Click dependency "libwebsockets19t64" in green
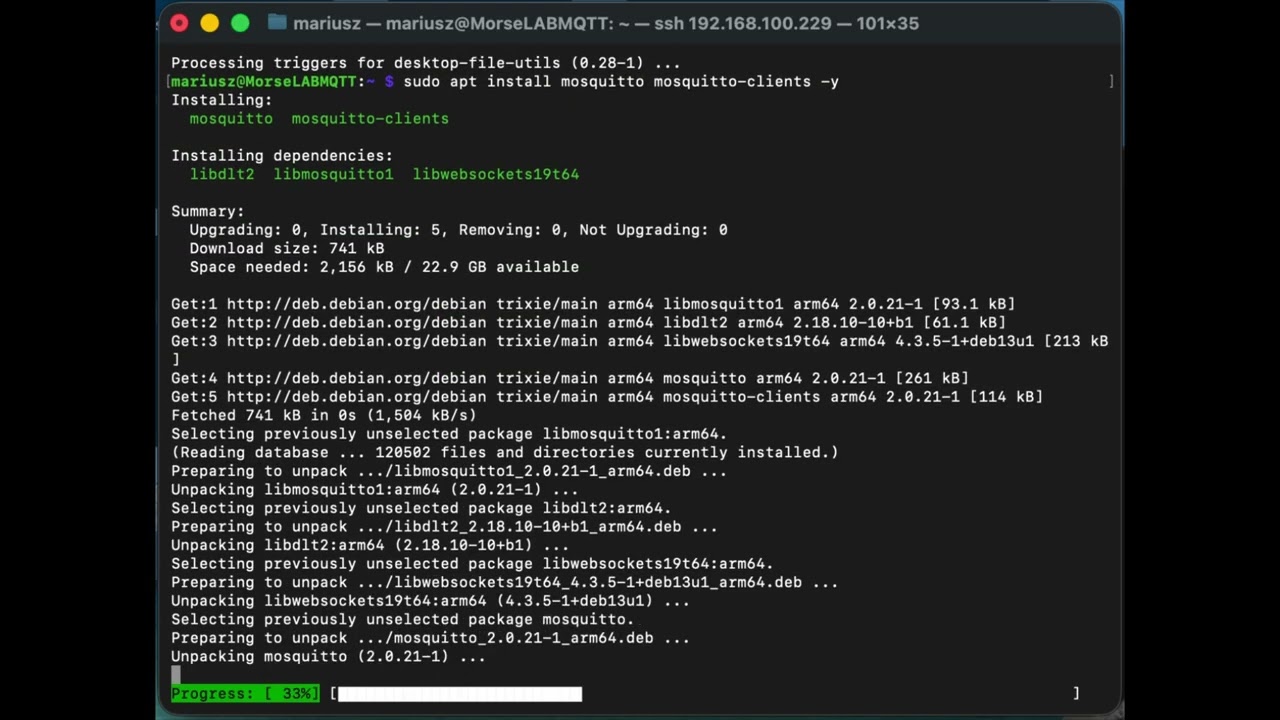 pos(496,174)
